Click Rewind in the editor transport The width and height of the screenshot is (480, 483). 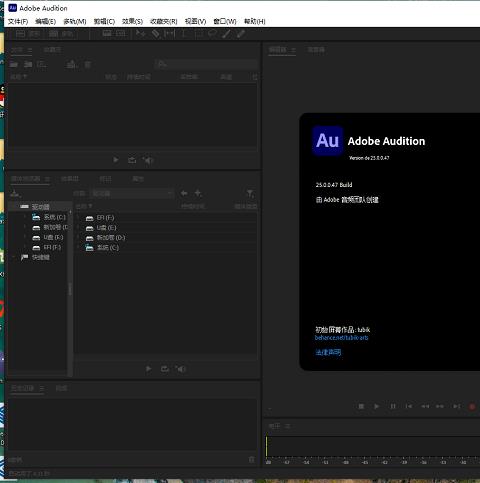coord(425,406)
